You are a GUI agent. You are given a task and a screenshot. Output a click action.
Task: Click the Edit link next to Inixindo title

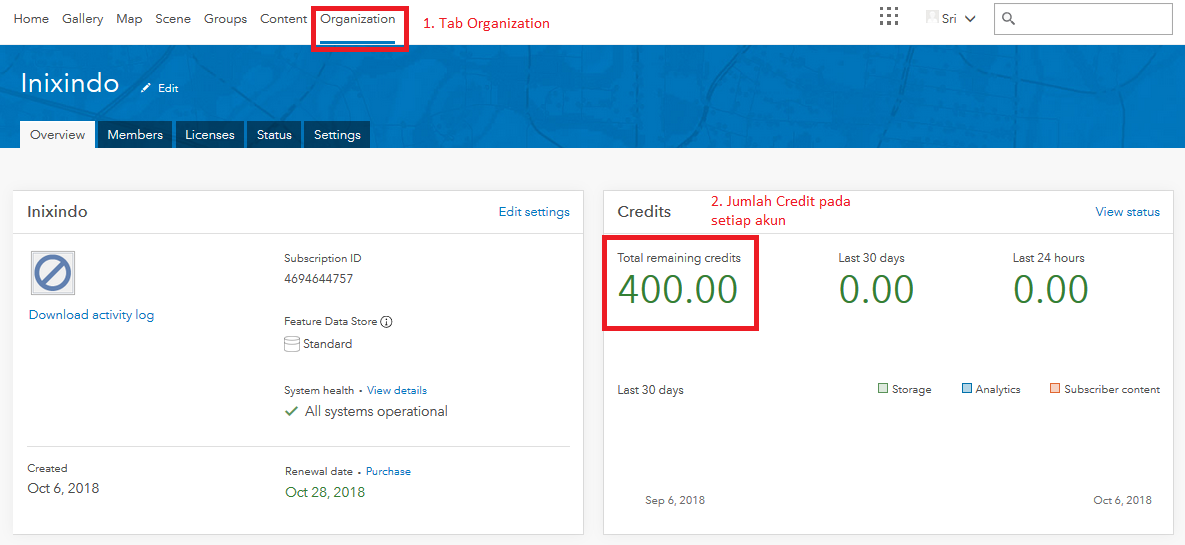click(x=168, y=88)
